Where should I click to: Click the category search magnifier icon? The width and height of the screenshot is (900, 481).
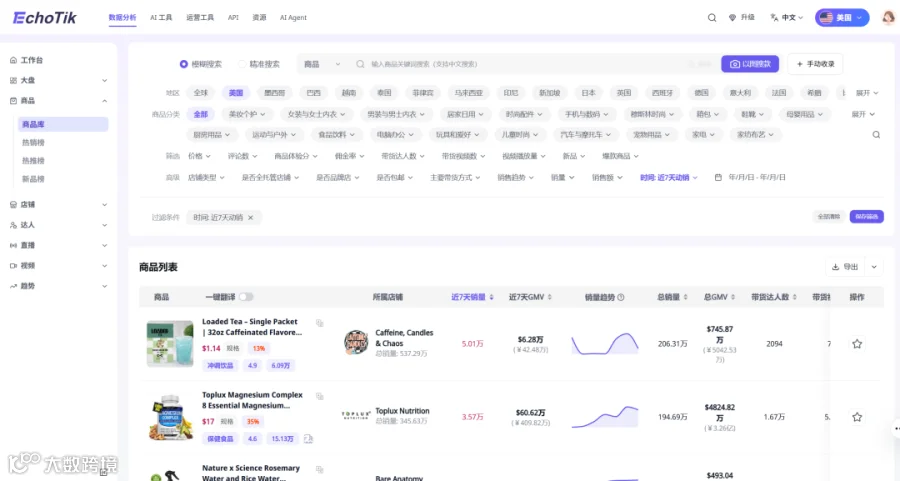[876, 135]
